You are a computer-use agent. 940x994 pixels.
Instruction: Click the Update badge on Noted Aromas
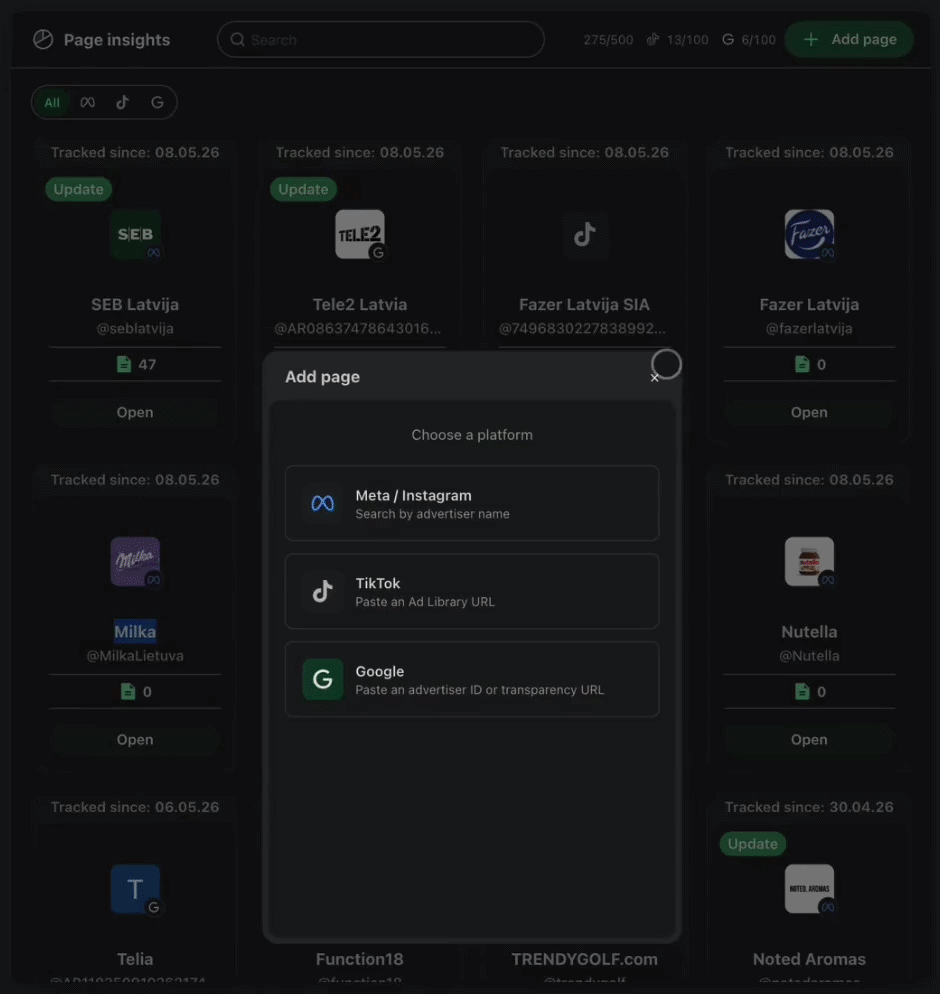coord(752,844)
